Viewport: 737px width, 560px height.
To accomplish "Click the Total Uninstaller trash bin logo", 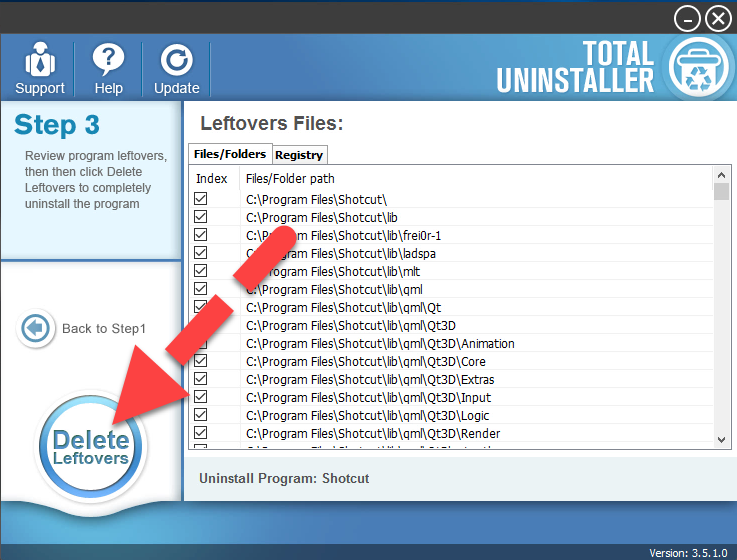I will 698,68.
